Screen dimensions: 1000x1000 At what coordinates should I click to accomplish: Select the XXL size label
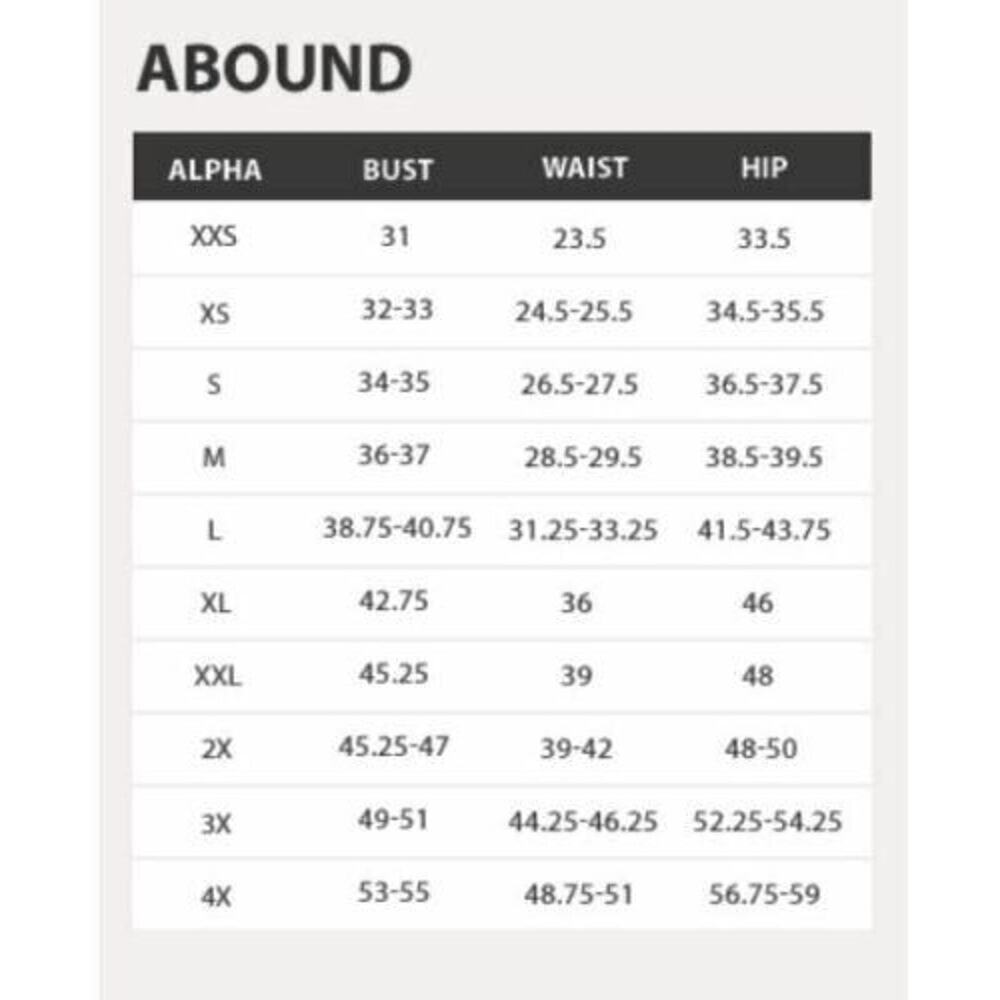(217, 675)
